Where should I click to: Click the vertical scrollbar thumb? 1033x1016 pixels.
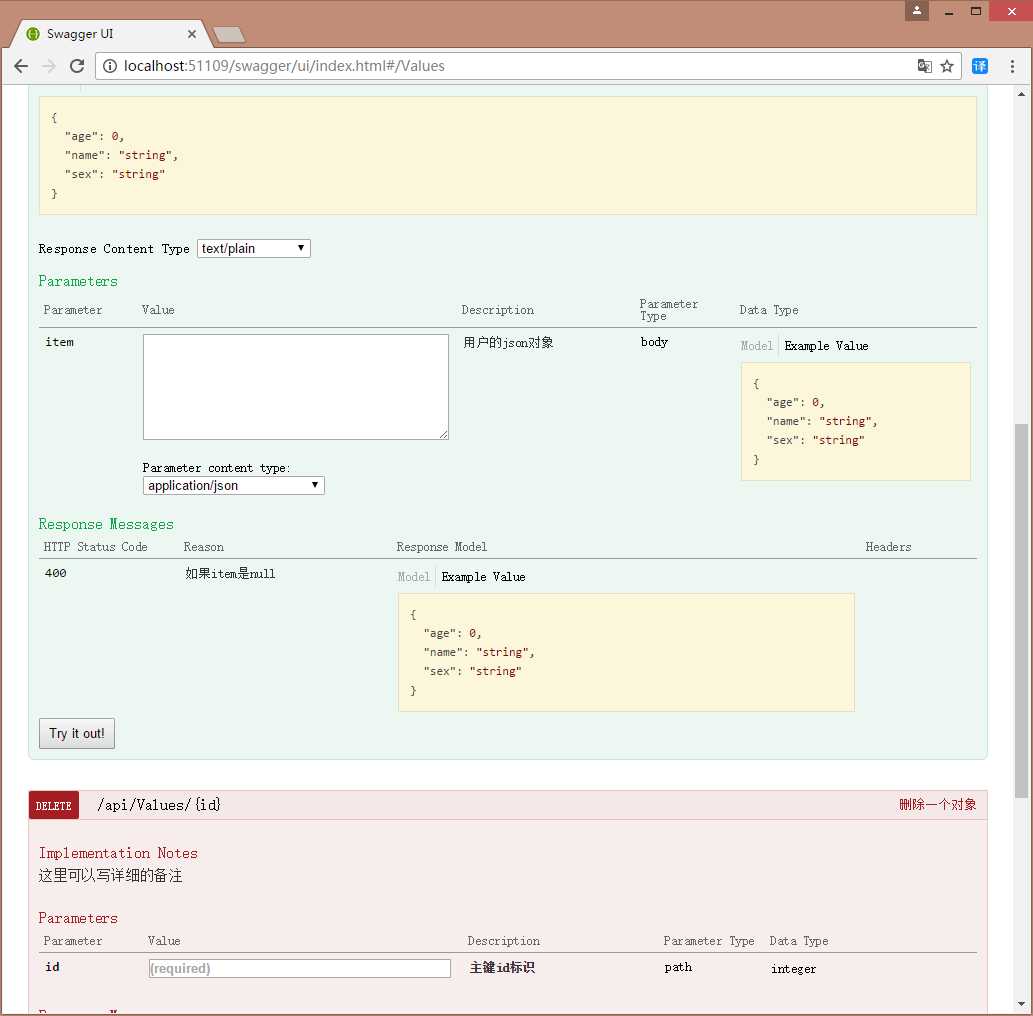click(x=1021, y=611)
